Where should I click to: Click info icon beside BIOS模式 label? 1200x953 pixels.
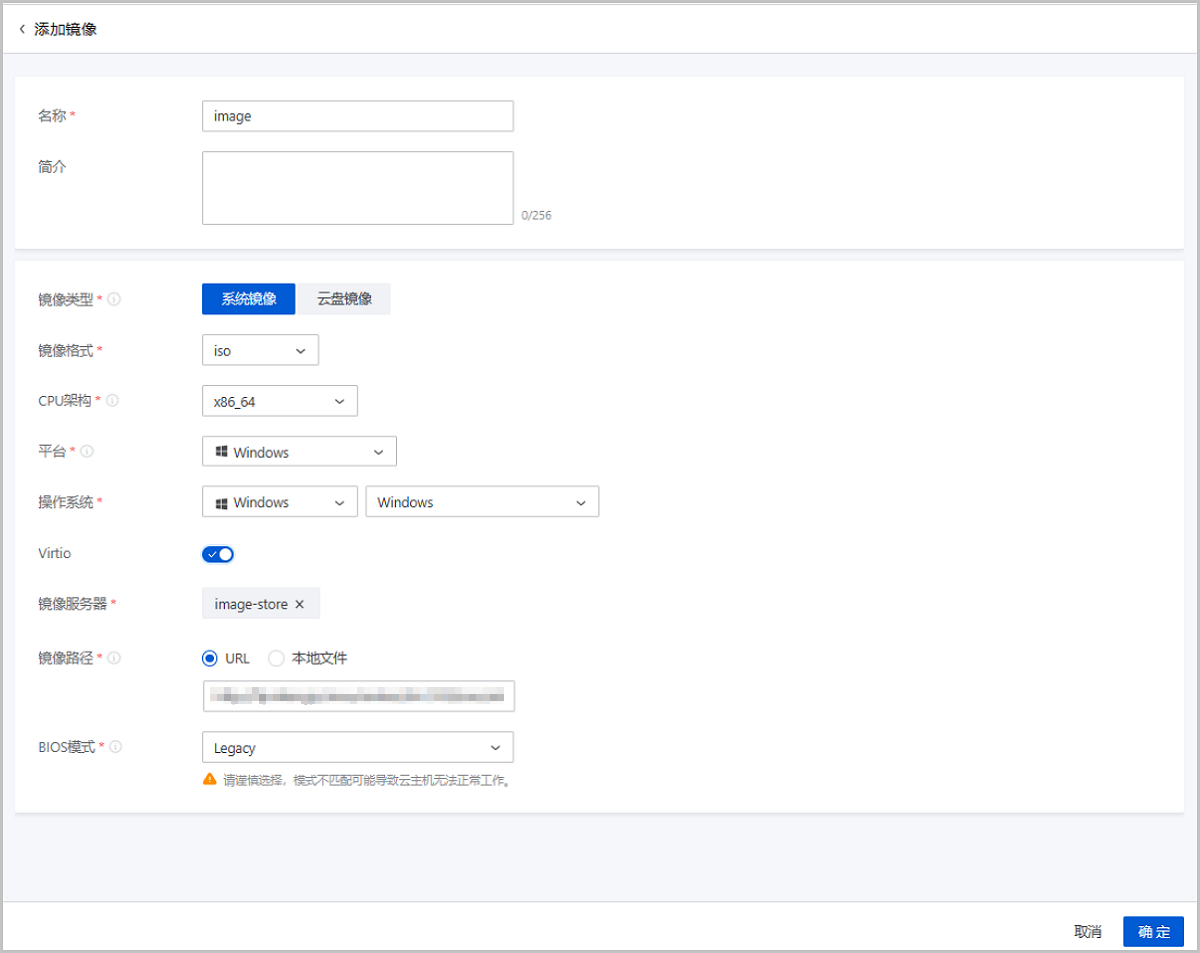[116, 747]
